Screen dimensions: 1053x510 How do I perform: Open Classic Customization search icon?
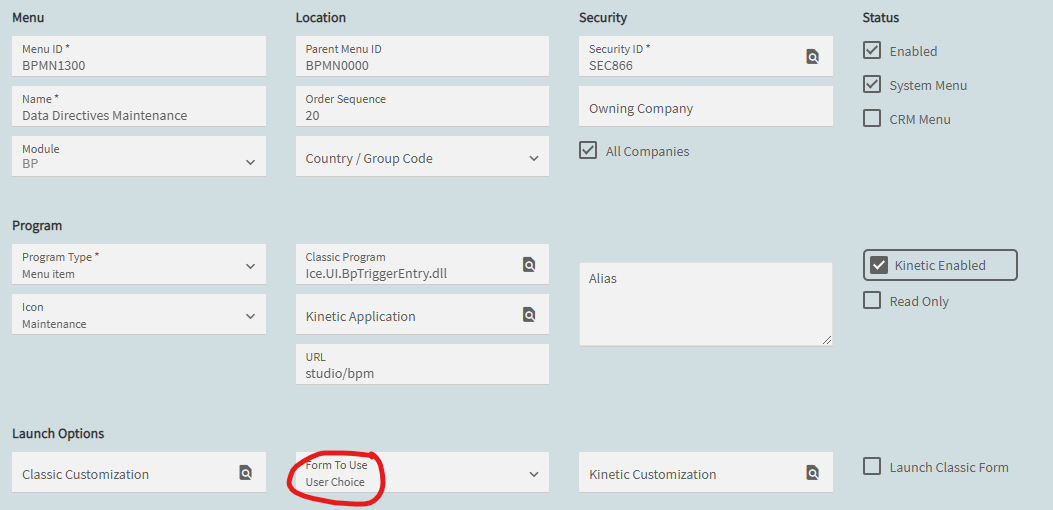[x=246, y=472]
